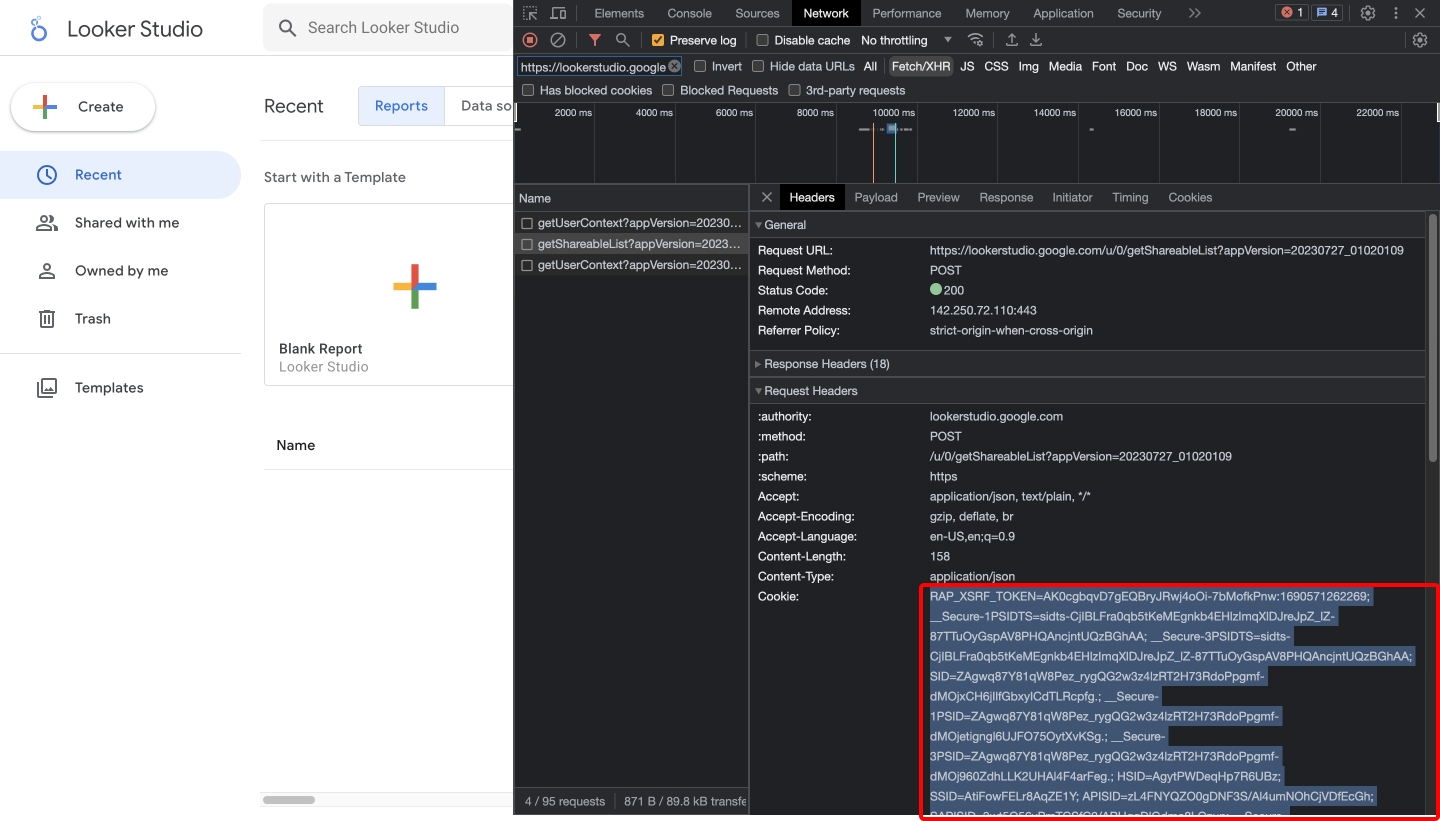Toggle the Invert checkbox

coord(700,67)
